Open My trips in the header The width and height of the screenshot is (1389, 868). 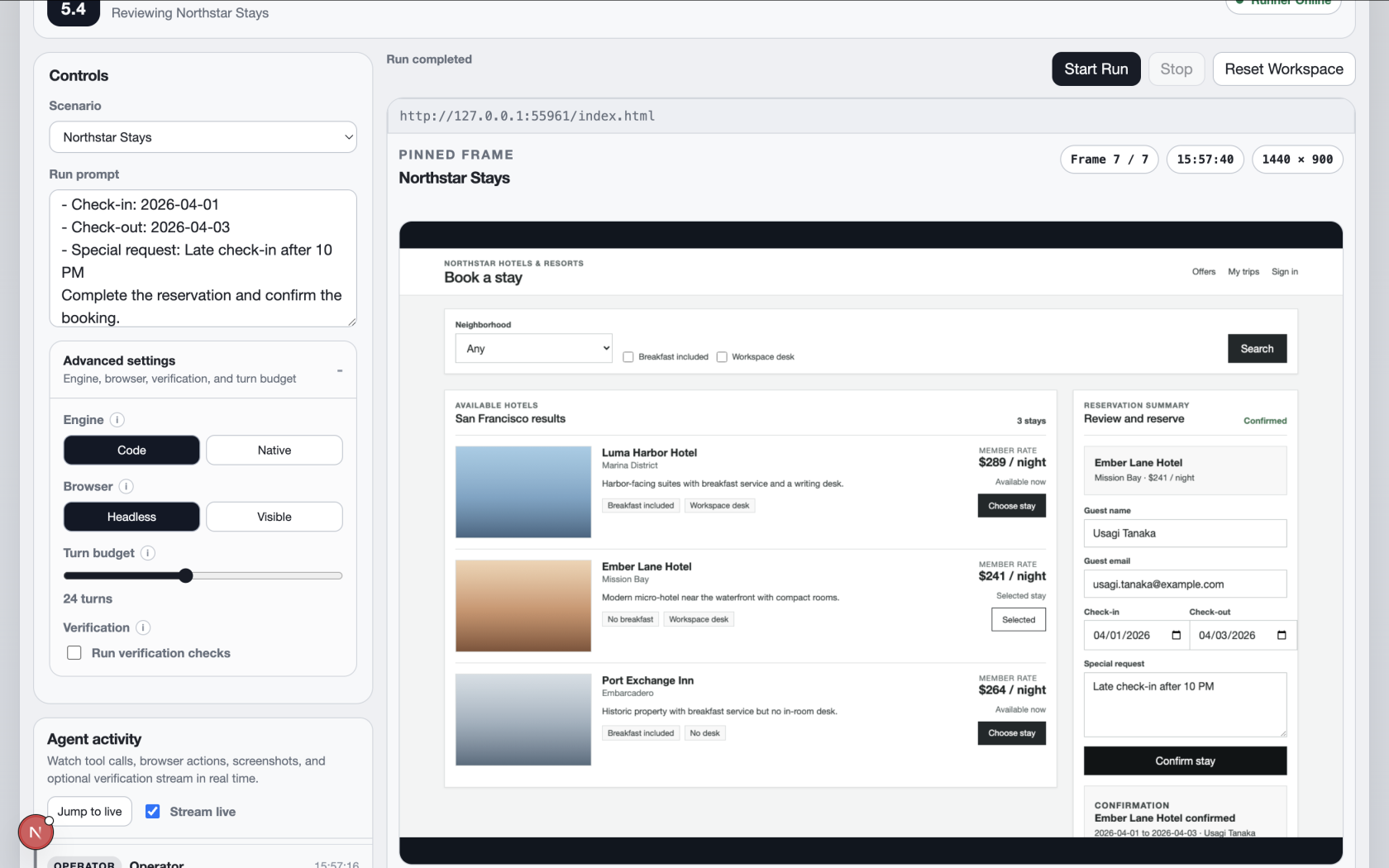tap(1243, 272)
